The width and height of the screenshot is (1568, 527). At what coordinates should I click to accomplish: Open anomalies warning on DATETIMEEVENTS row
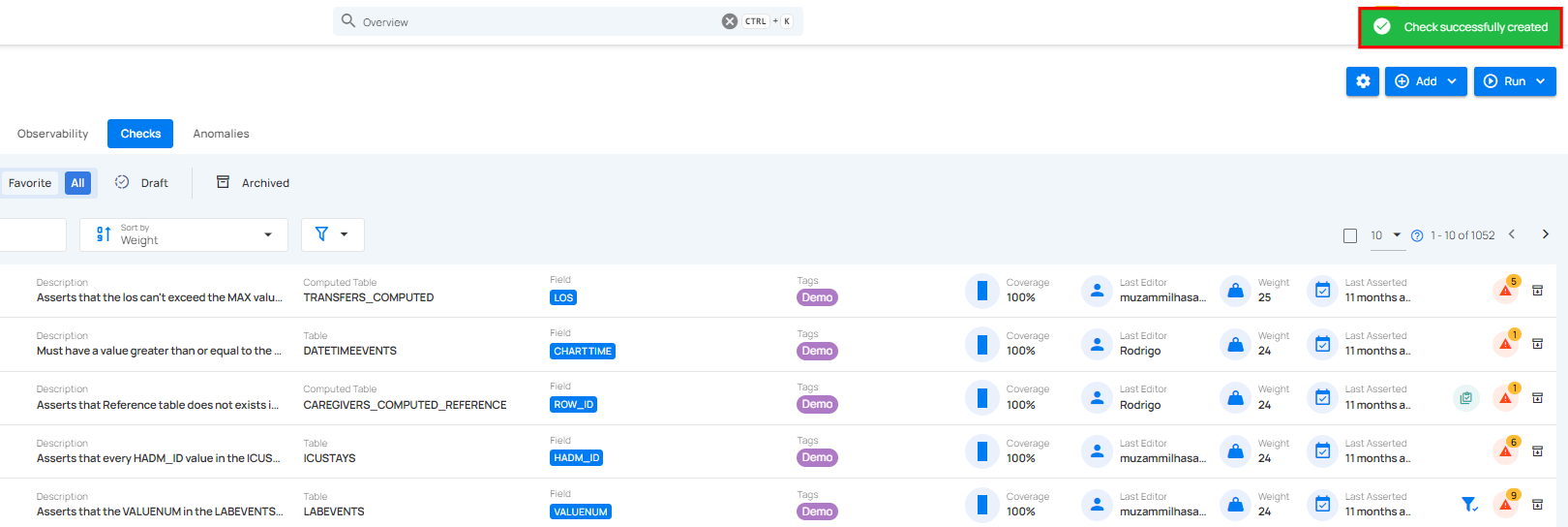click(1506, 343)
